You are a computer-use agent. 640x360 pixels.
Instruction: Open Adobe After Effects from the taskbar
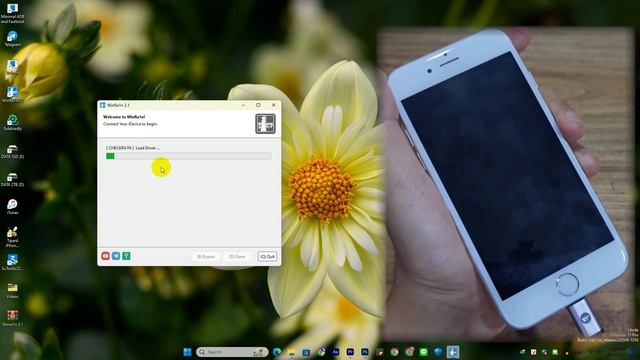click(336, 352)
